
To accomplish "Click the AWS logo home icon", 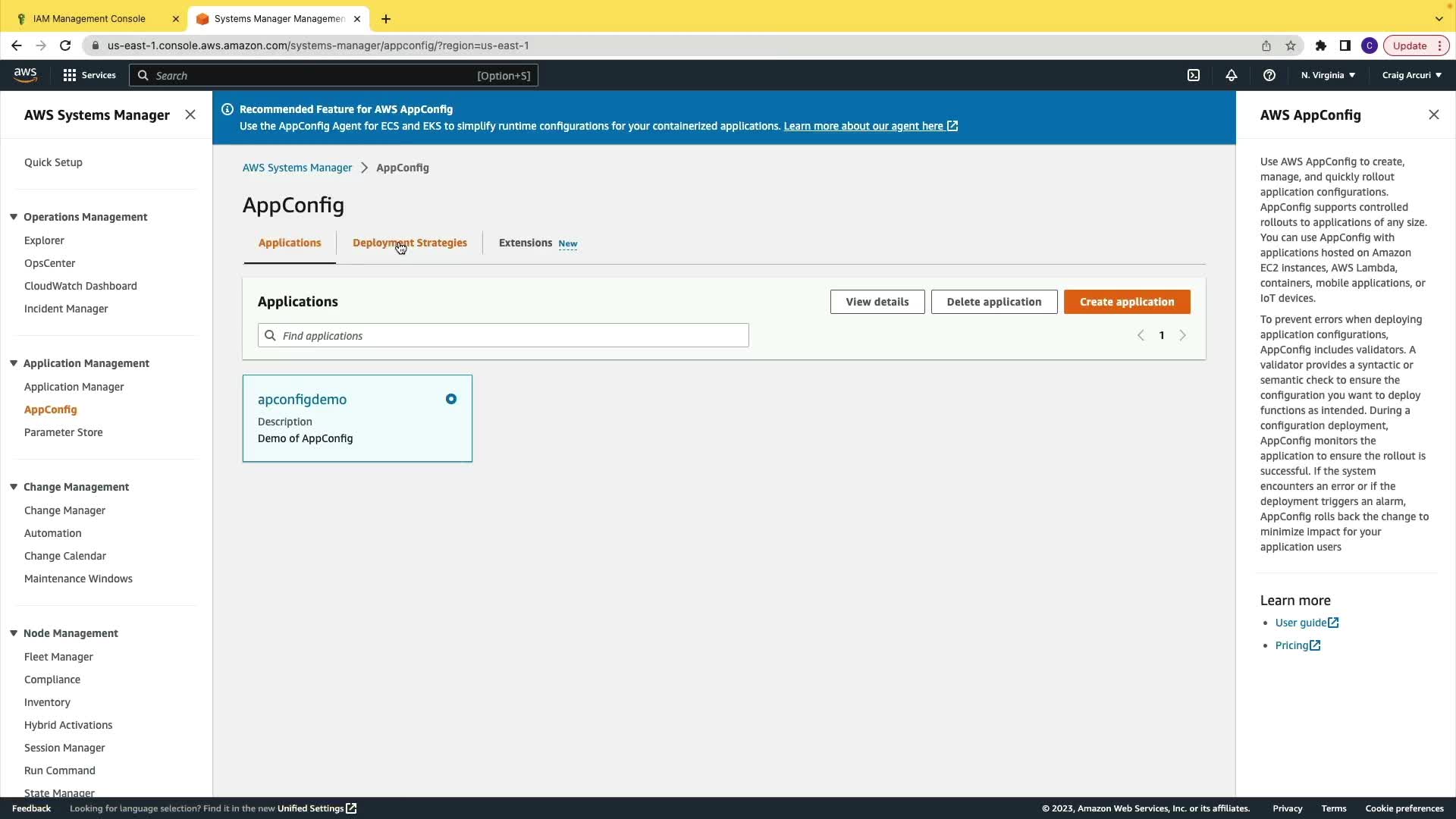I will (25, 74).
